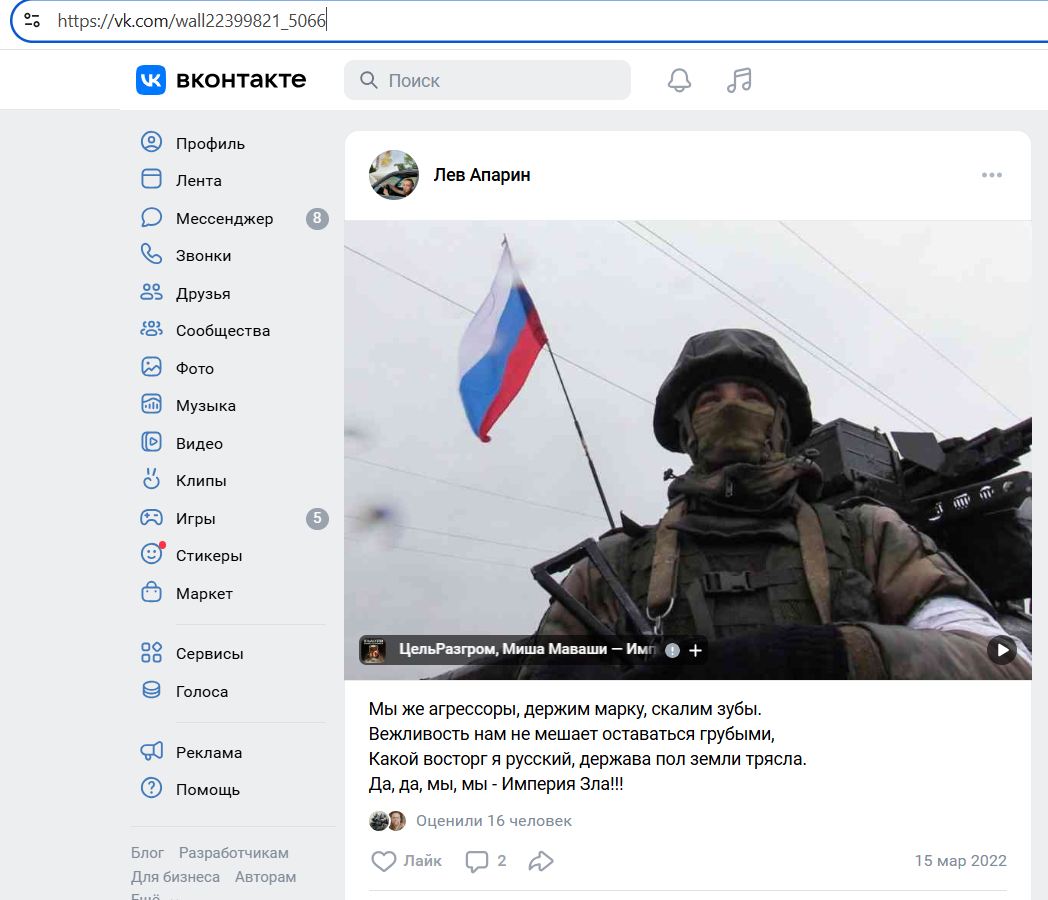This screenshot has width=1048, height=900.
Task: Share the post with arrow icon
Action: coord(541,861)
